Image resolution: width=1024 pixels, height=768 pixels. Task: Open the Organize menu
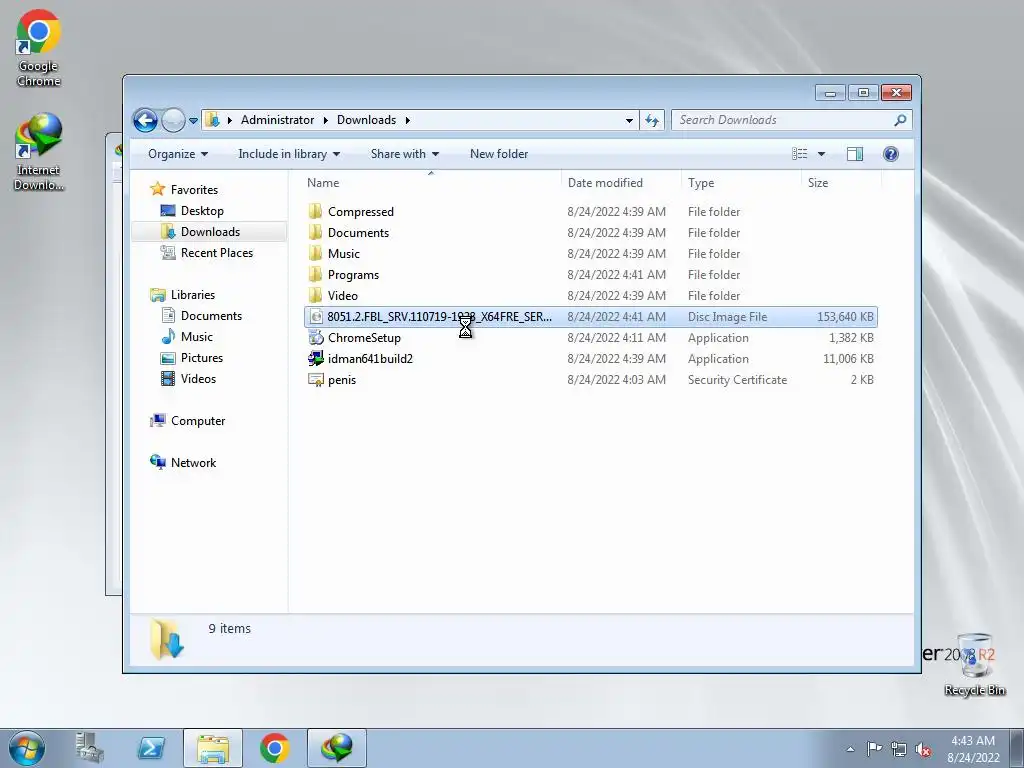(178, 154)
